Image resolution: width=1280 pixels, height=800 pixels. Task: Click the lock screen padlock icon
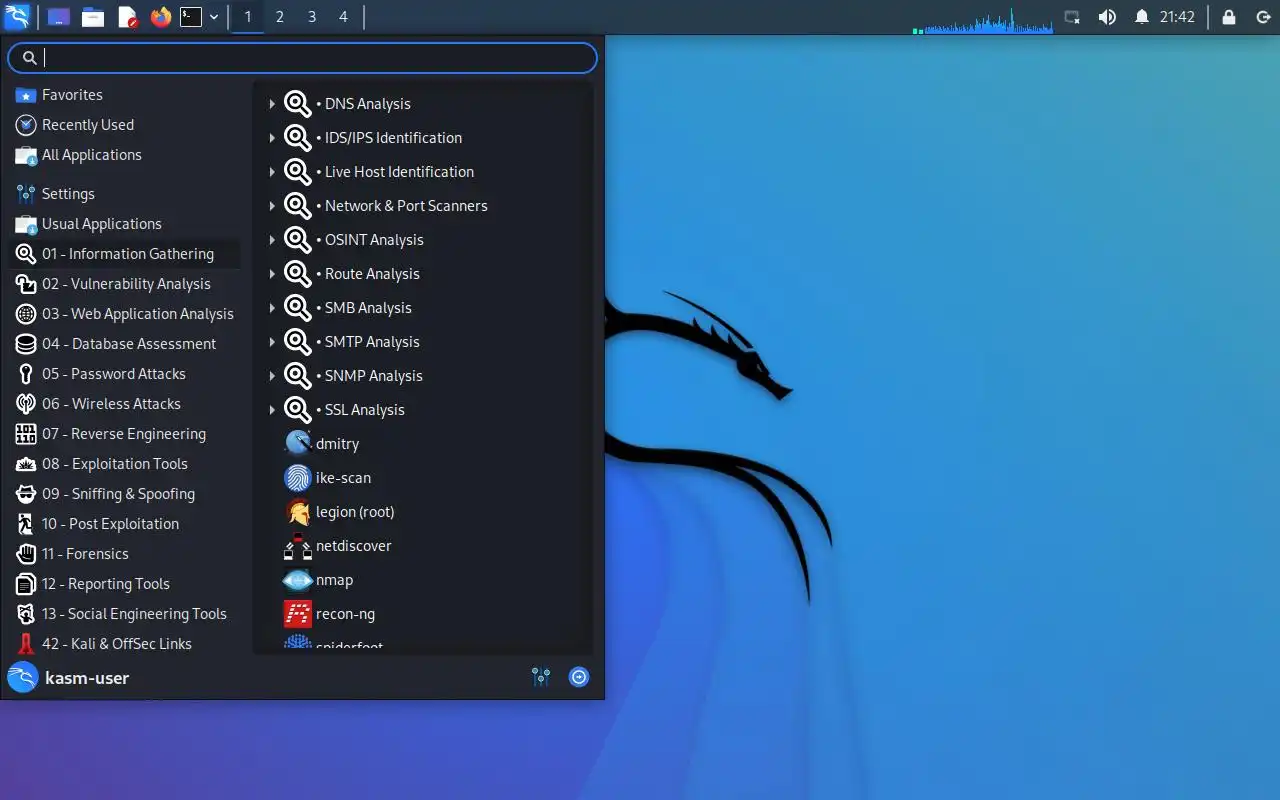[1228, 17]
